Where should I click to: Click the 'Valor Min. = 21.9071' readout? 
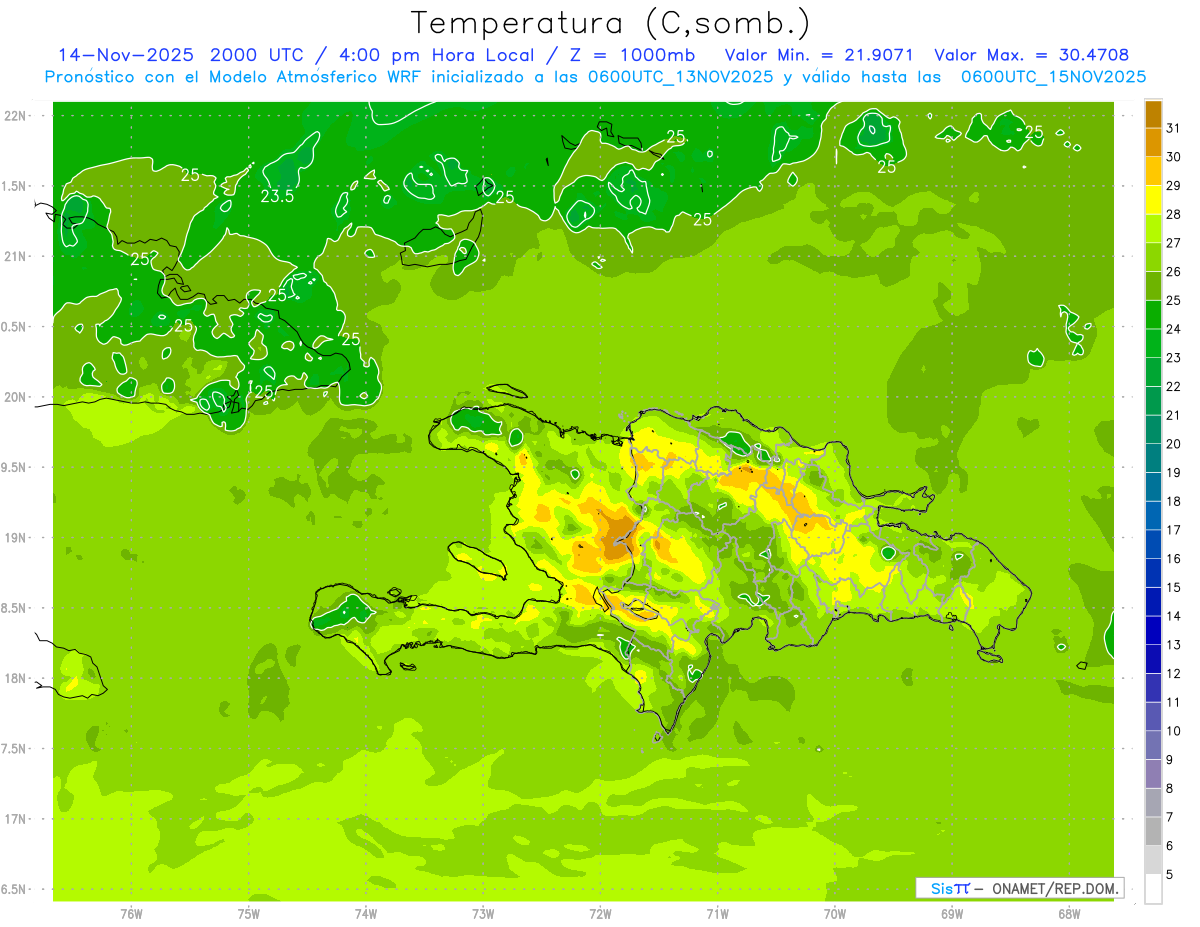click(x=819, y=55)
